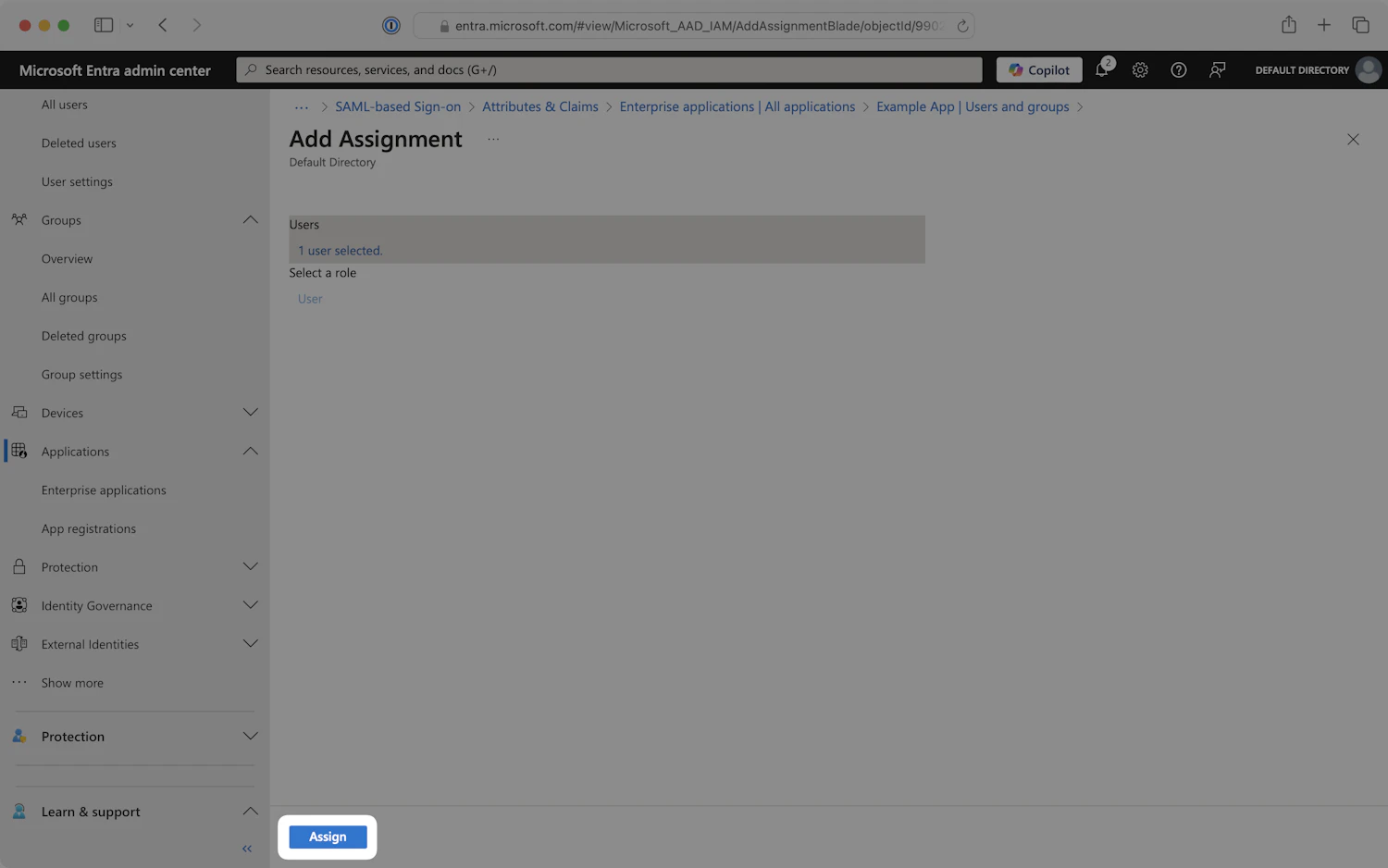This screenshot has width=1388, height=868.
Task: Open the 1 user selected link
Action: click(341, 251)
